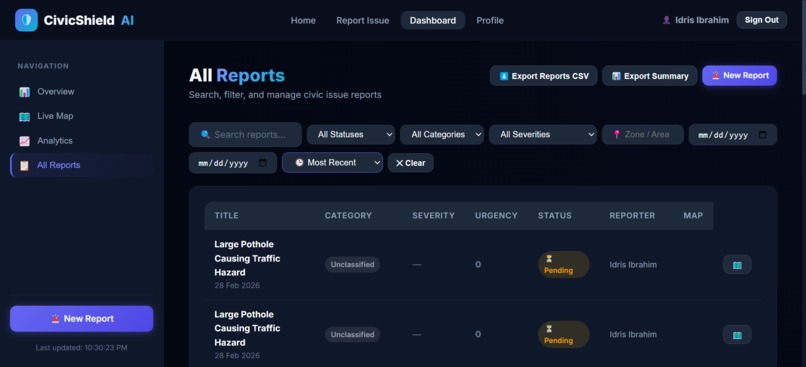The height and width of the screenshot is (367, 806).
Task: Click the Unclassified badge in the second row
Action: coord(353,335)
